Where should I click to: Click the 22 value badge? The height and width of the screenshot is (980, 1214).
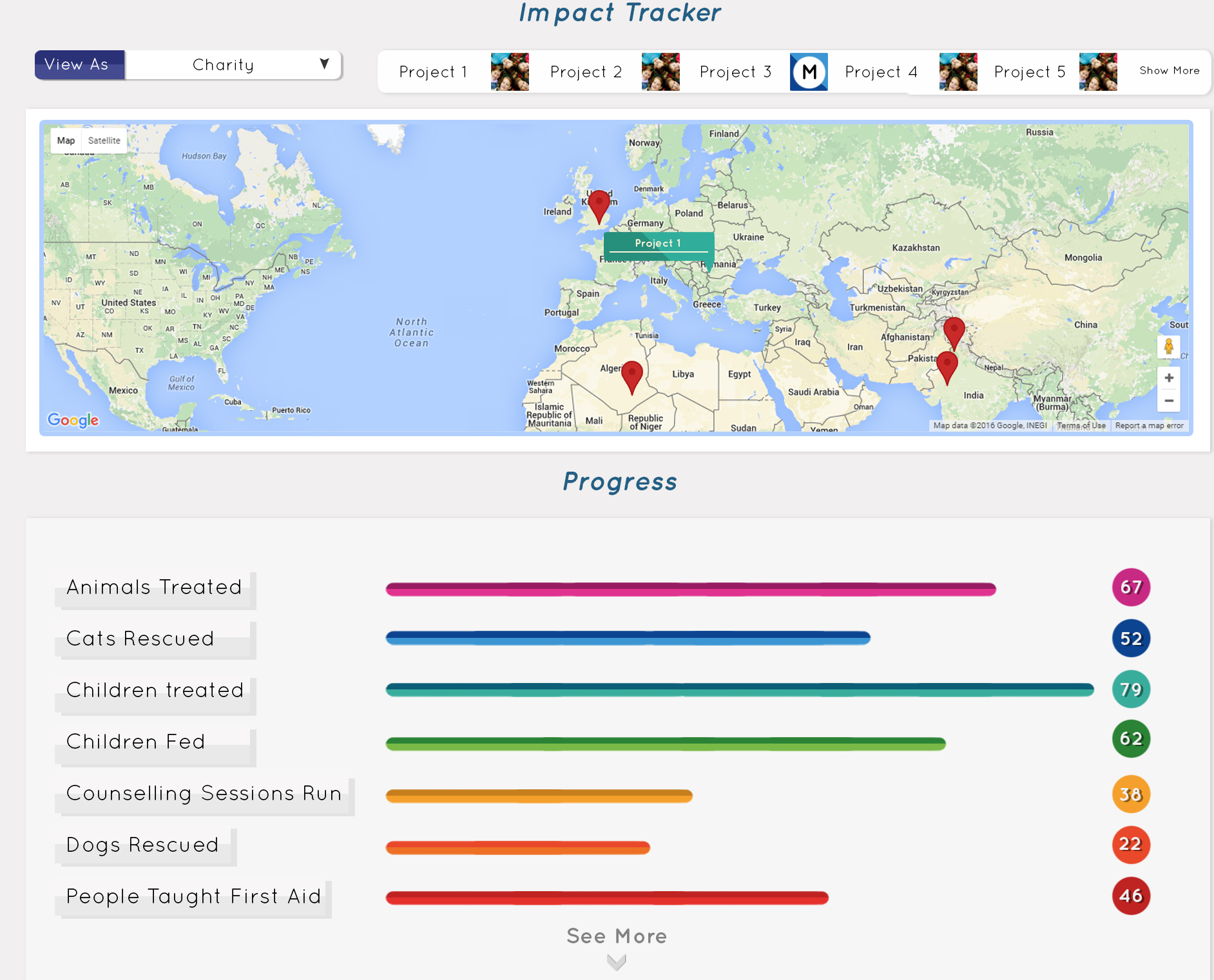tap(1131, 845)
